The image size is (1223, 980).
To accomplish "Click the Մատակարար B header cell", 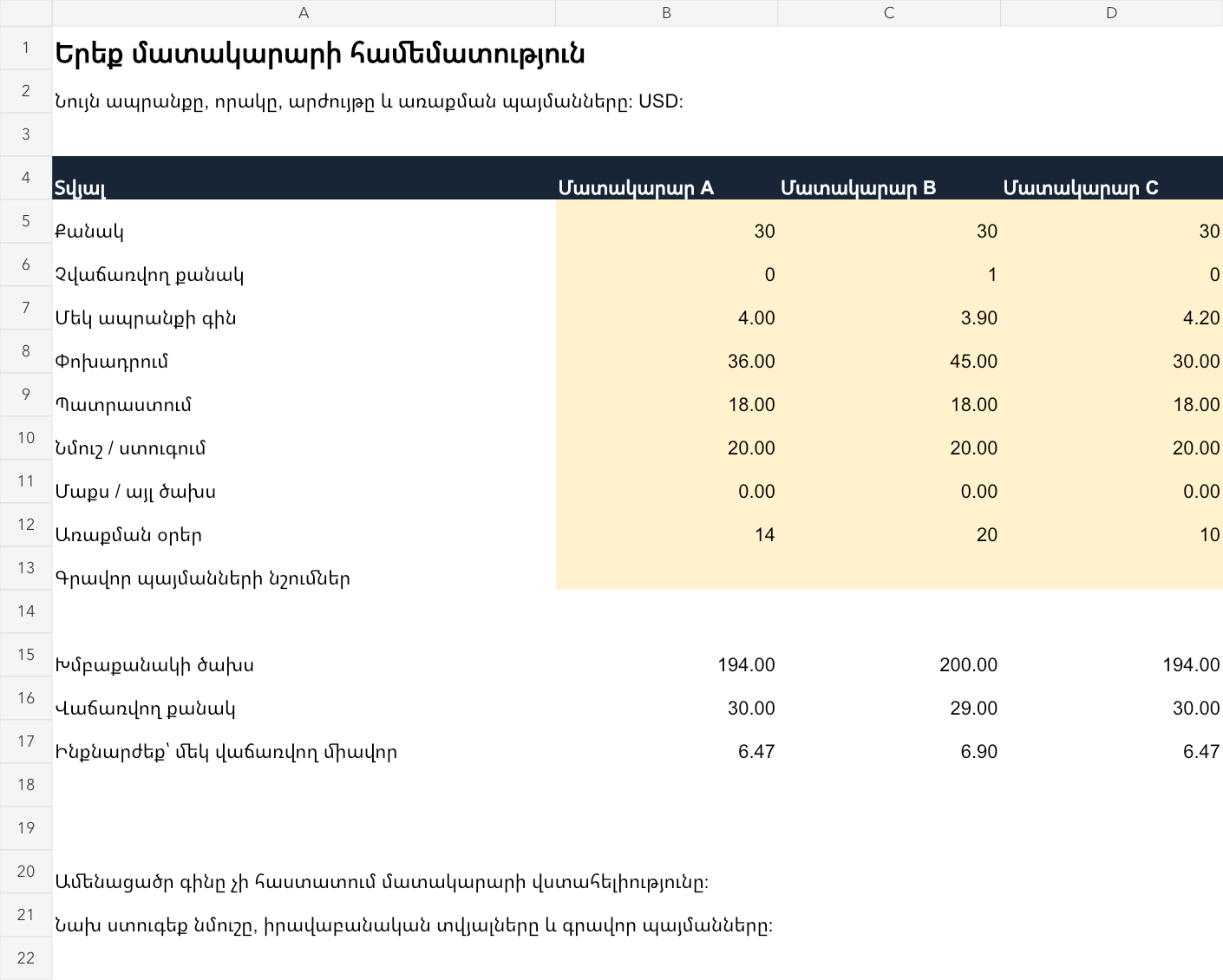I will [x=889, y=178].
